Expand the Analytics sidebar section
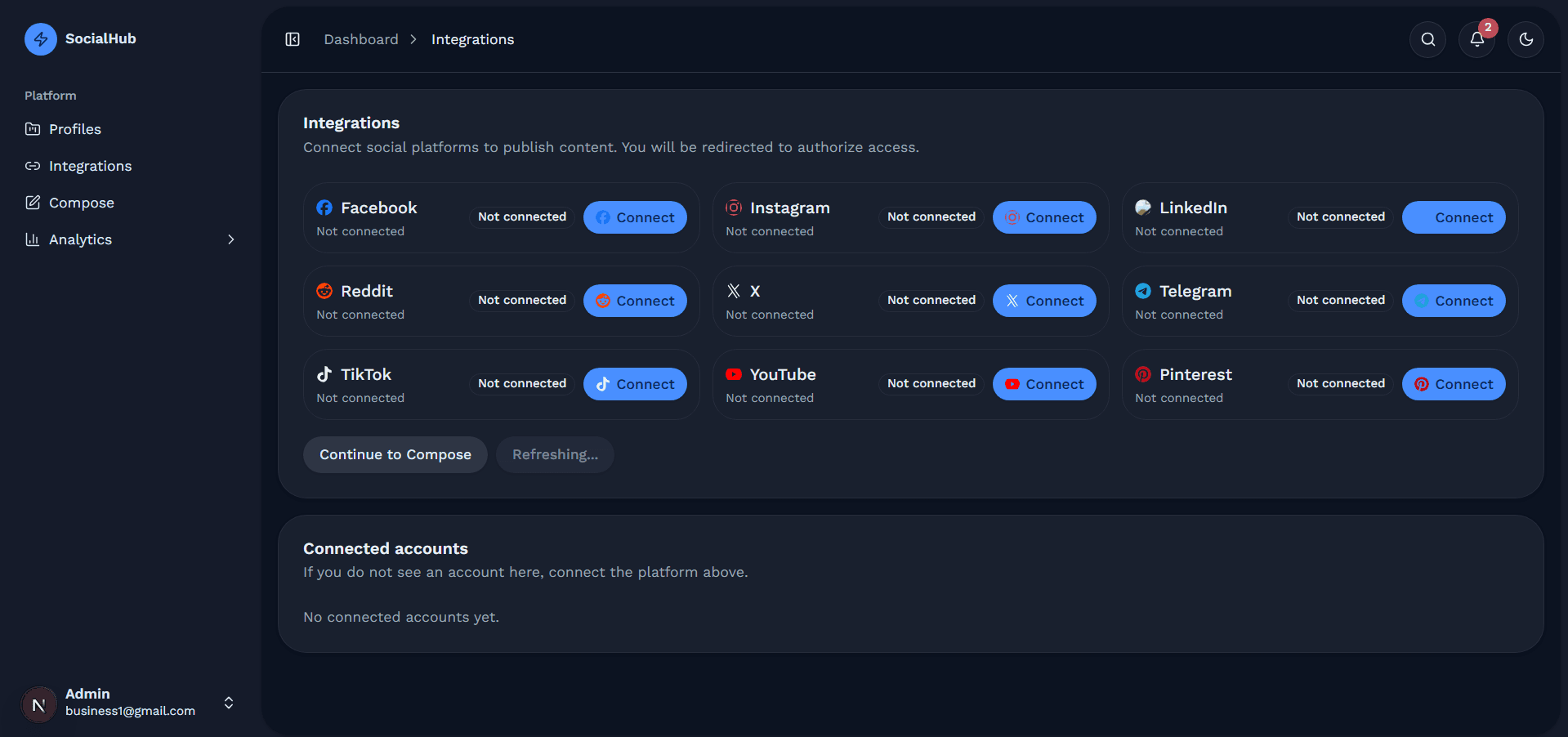 [231, 239]
